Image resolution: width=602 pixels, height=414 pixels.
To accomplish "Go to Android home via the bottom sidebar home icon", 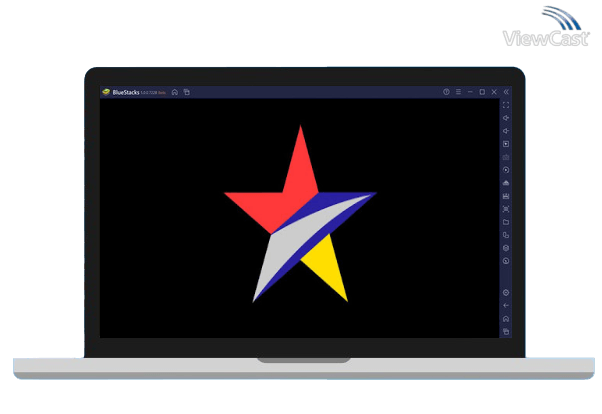I will click(x=506, y=319).
